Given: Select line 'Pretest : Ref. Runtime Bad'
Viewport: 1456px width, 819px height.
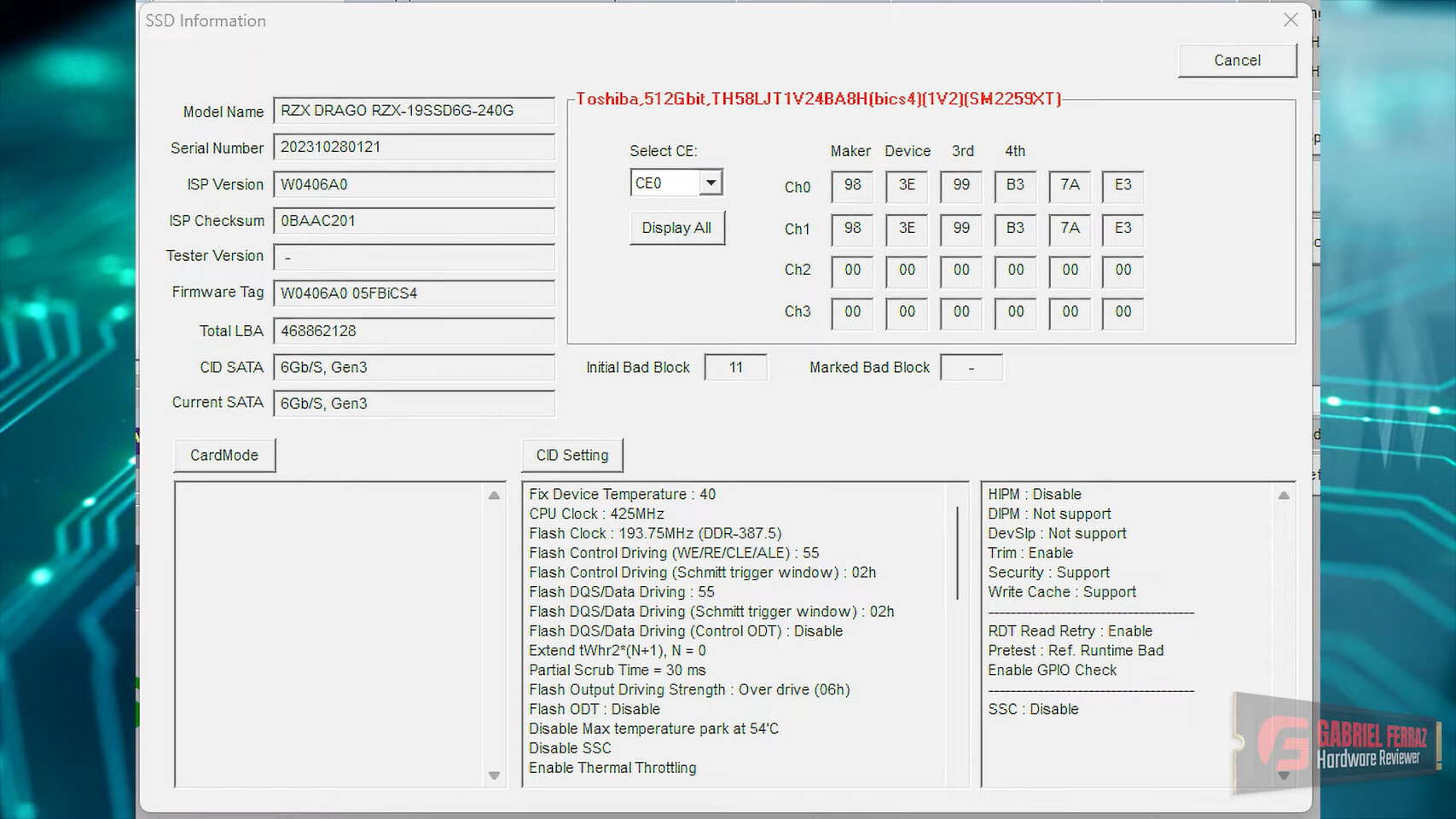Looking at the screenshot, I should 1076,650.
